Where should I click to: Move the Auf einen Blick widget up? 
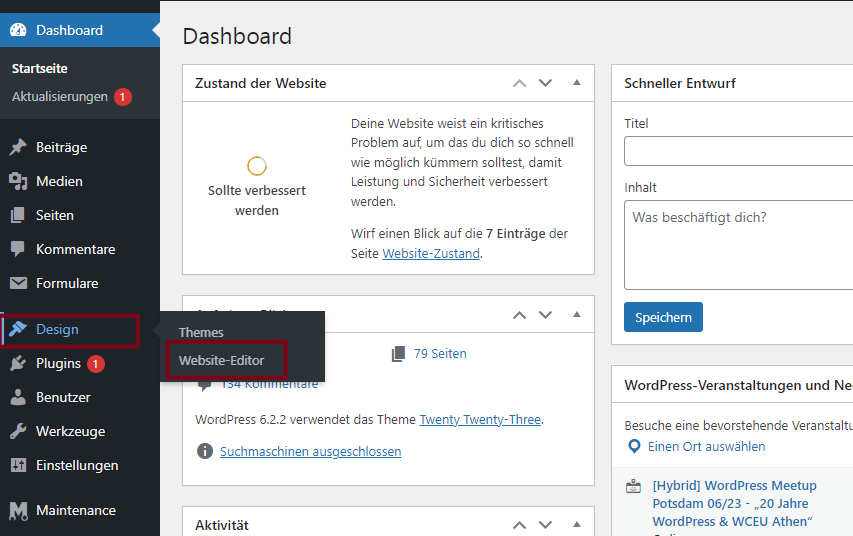[520, 315]
